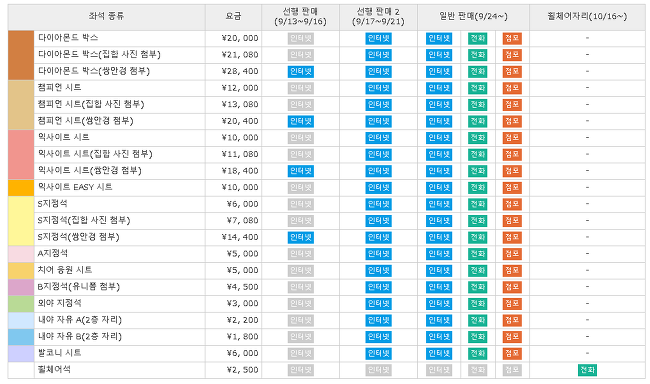Click the price ¥18,400
650x384 pixels.
[x=240, y=171]
